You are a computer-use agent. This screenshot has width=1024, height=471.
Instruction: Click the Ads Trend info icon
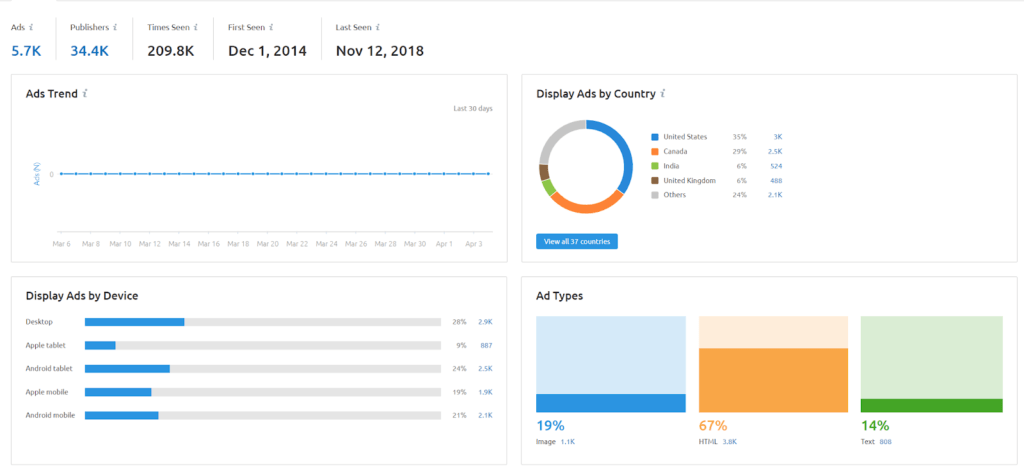pyautogui.click(x=85, y=94)
